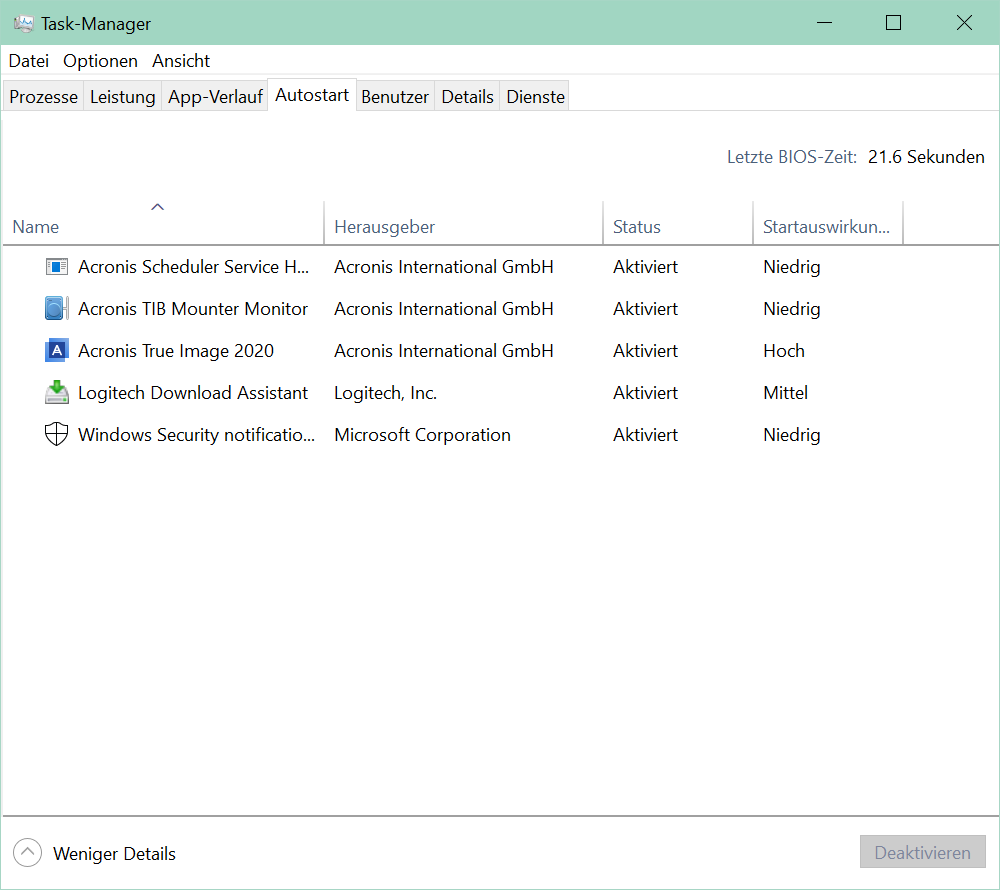Image resolution: width=1000 pixels, height=890 pixels.
Task: Click Logitech, Inc. publisher cell
Action: (386, 393)
